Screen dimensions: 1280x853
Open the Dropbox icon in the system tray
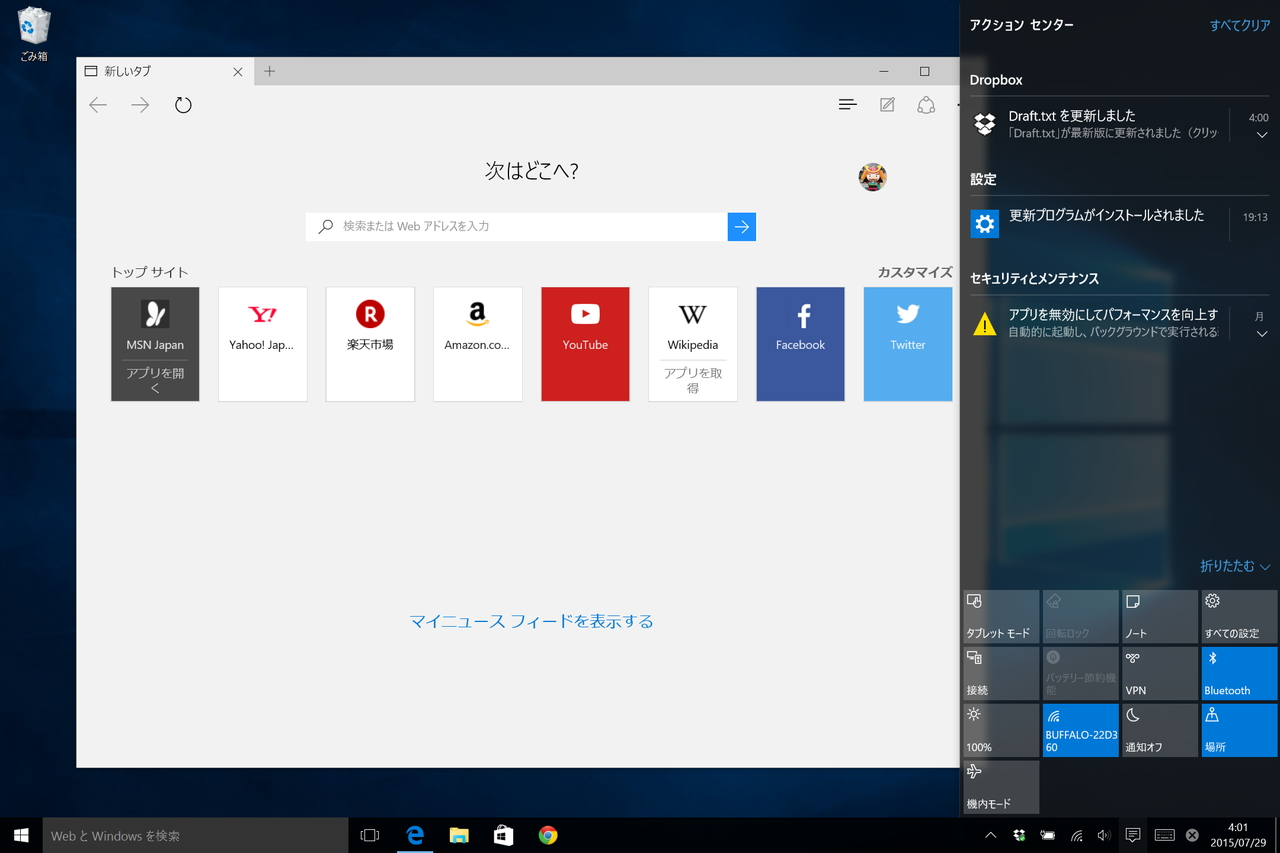1019,835
